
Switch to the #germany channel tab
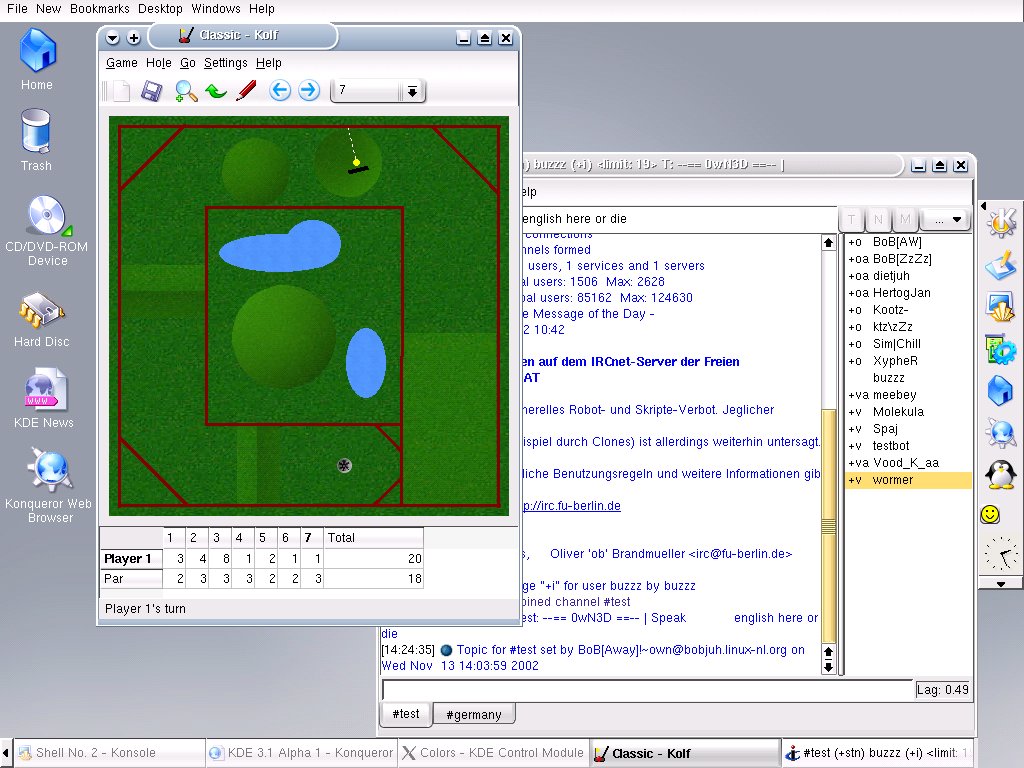(x=473, y=714)
